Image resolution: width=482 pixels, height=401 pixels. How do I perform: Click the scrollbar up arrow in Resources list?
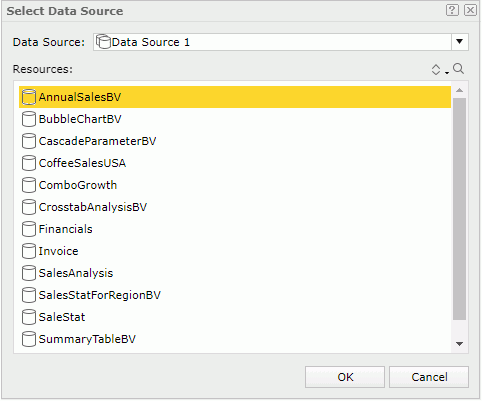coord(460,90)
